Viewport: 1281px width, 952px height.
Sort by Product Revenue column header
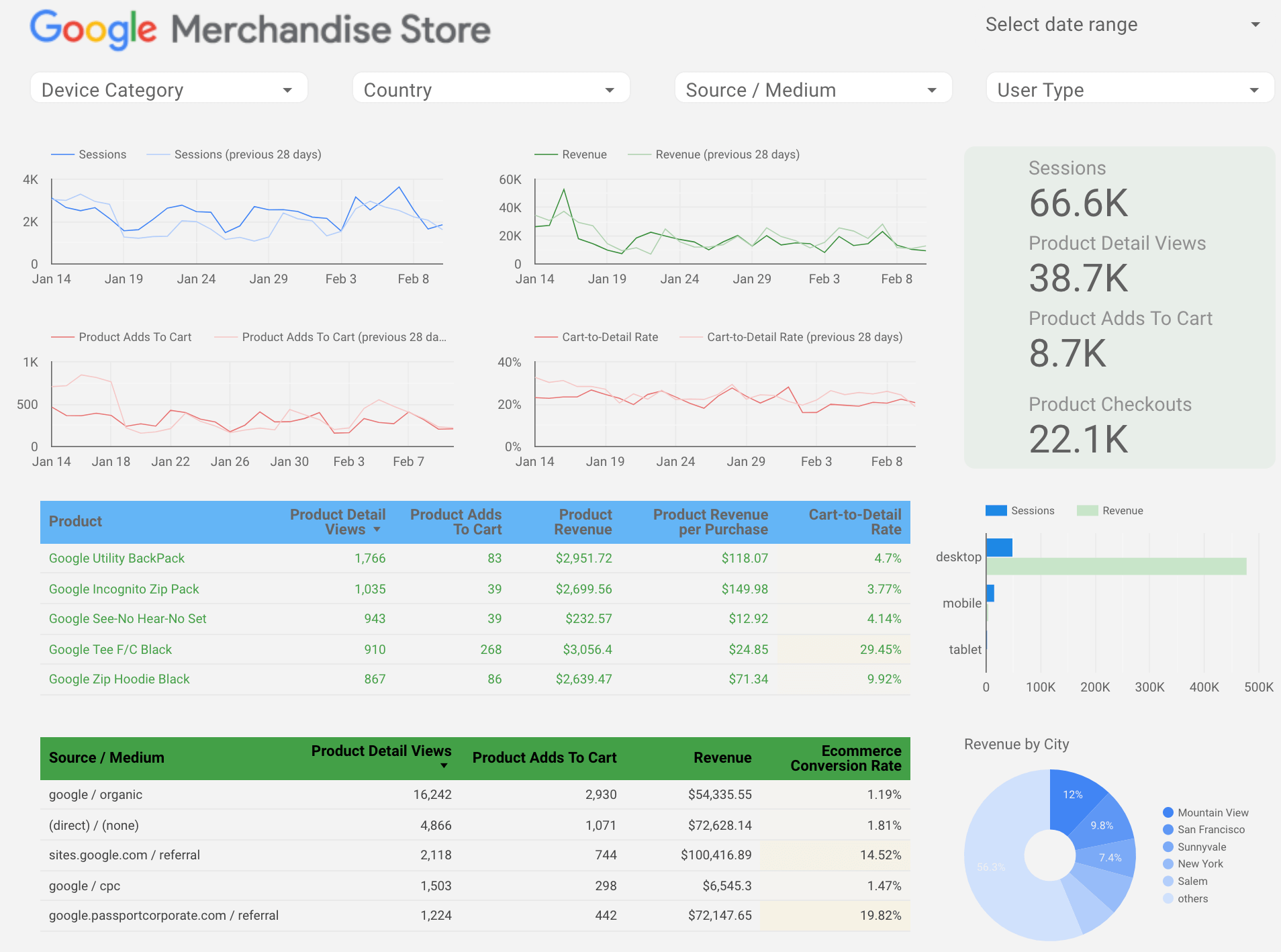click(583, 522)
